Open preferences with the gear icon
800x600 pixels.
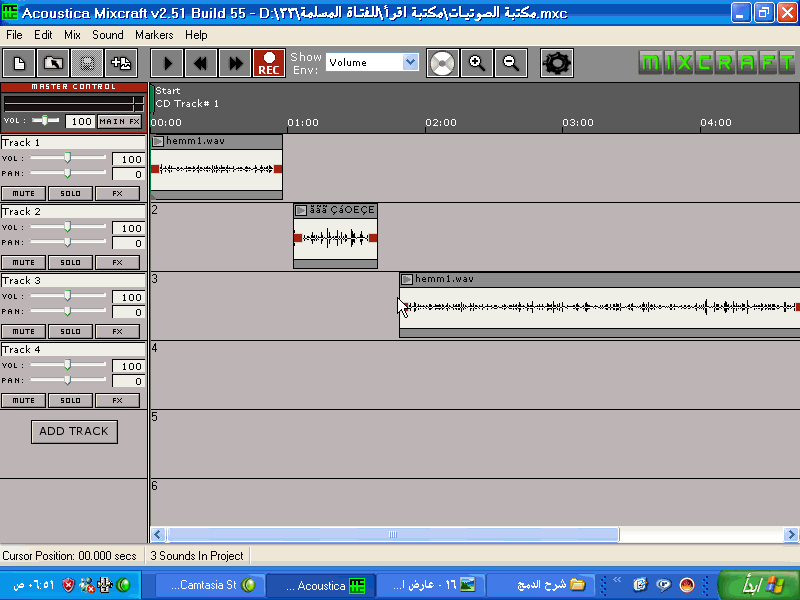[557, 63]
